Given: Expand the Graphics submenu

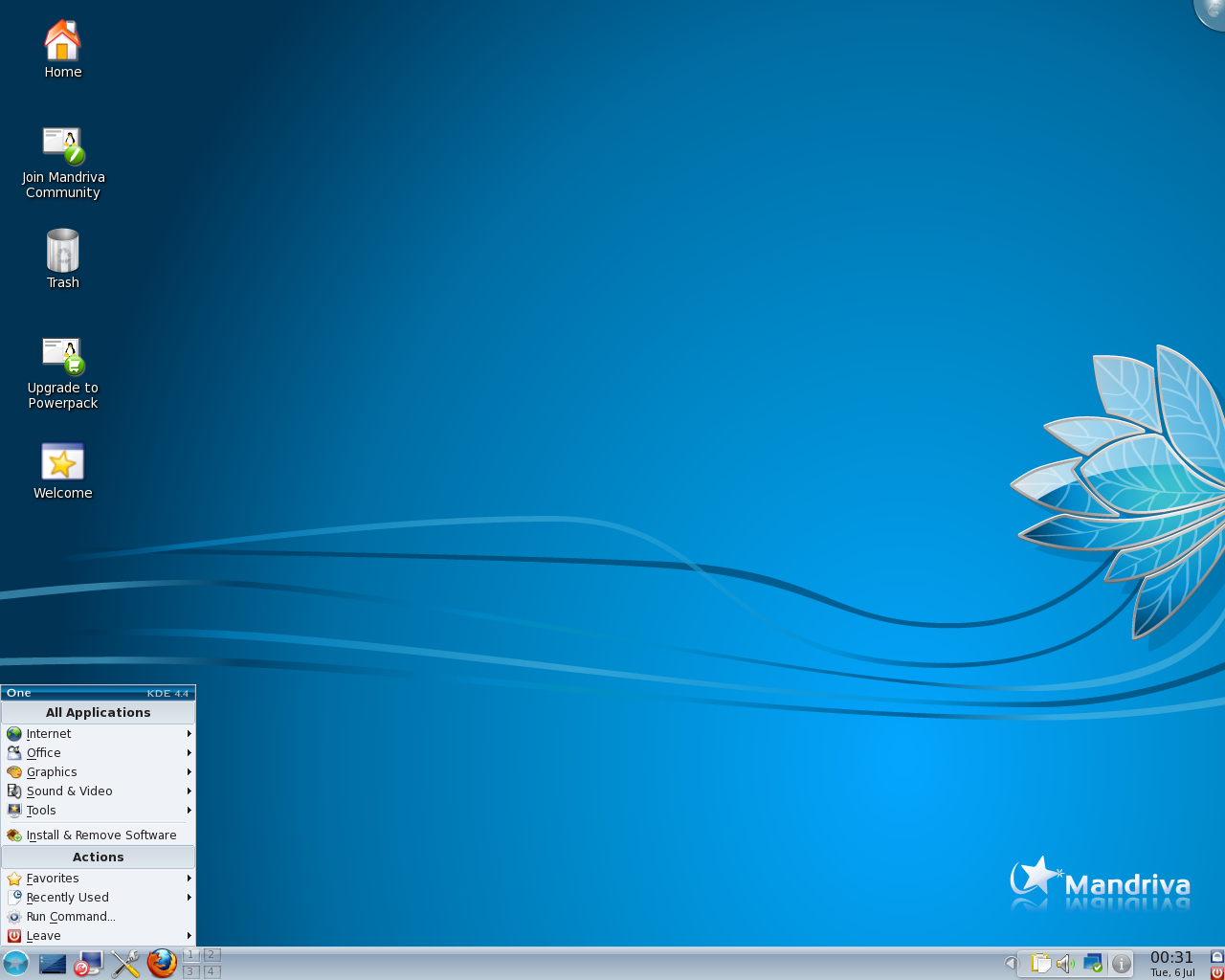Looking at the screenshot, I should 50,771.
